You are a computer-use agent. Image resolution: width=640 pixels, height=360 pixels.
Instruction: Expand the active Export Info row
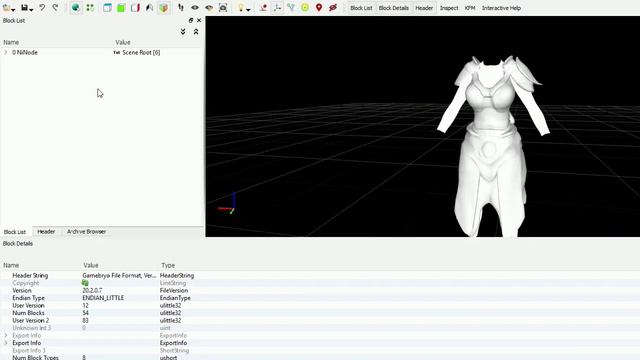6,343
